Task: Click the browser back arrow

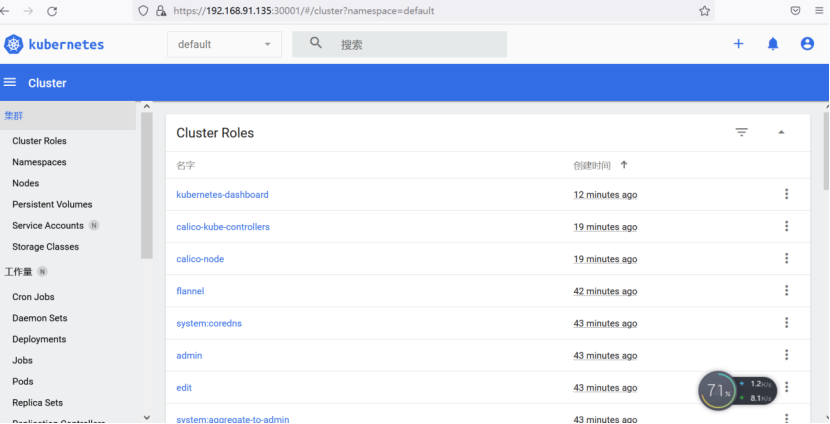Action: coord(5,11)
